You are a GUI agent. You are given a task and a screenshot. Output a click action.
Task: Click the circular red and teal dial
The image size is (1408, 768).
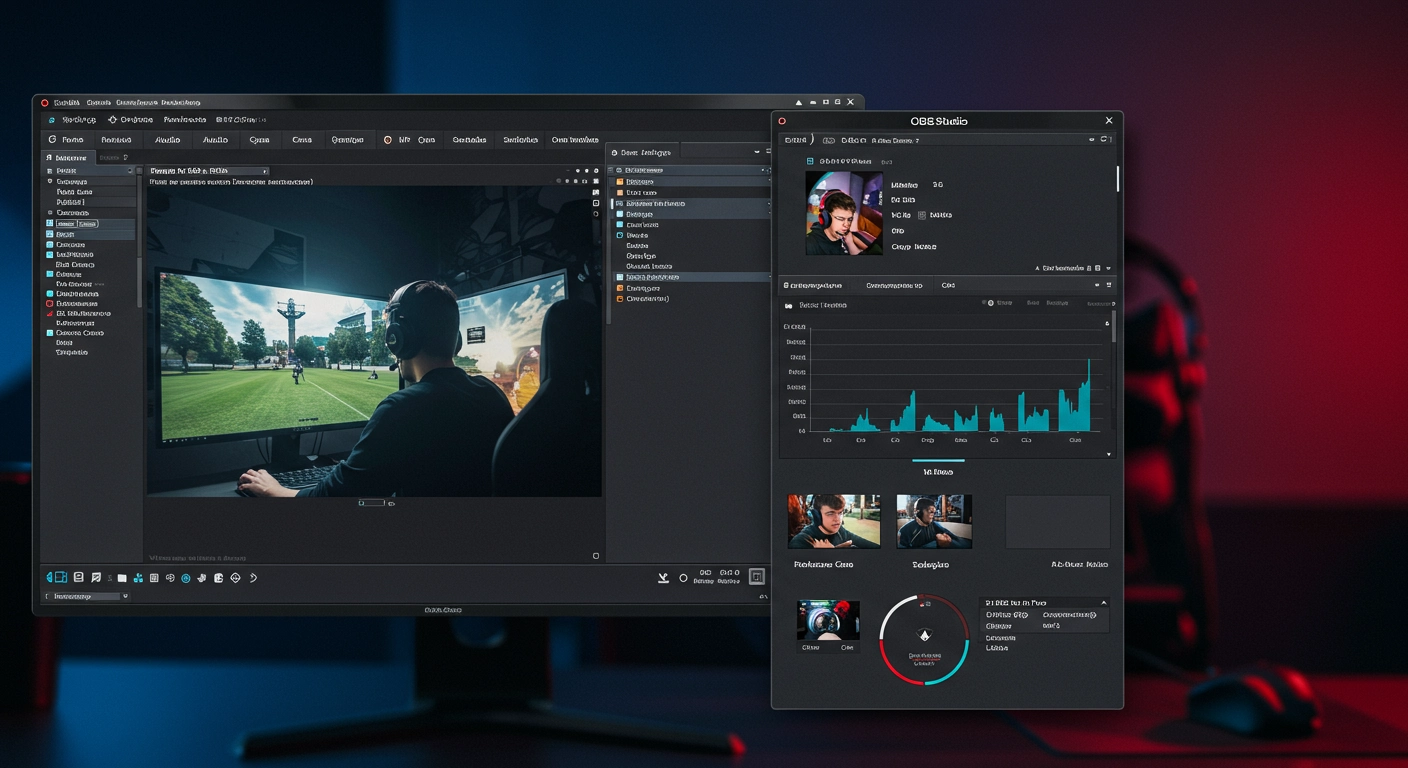tap(924, 640)
